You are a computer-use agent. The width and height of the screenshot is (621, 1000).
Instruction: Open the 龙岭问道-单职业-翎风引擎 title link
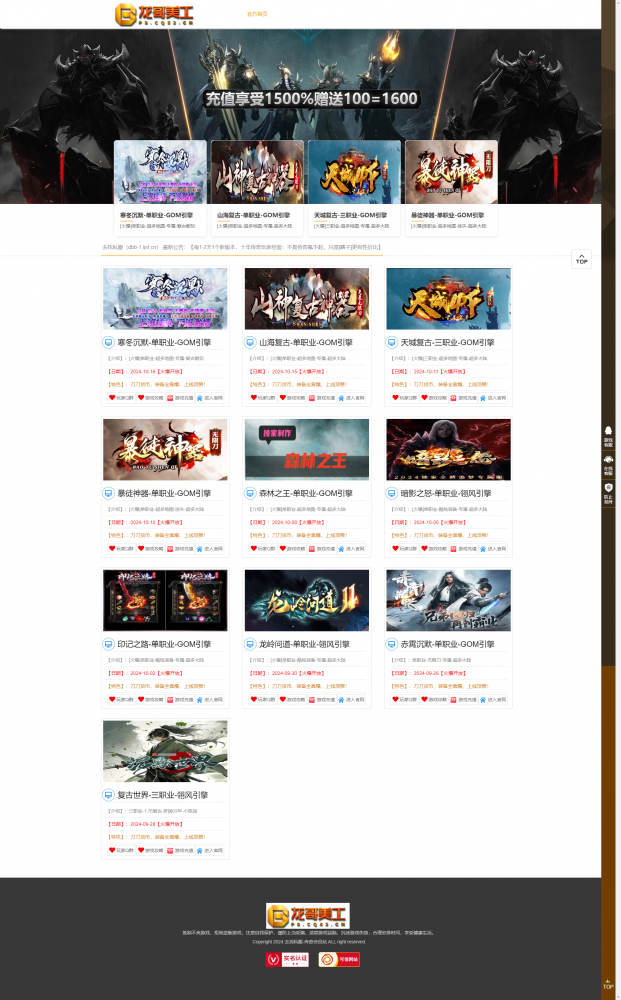(x=304, y=644)
